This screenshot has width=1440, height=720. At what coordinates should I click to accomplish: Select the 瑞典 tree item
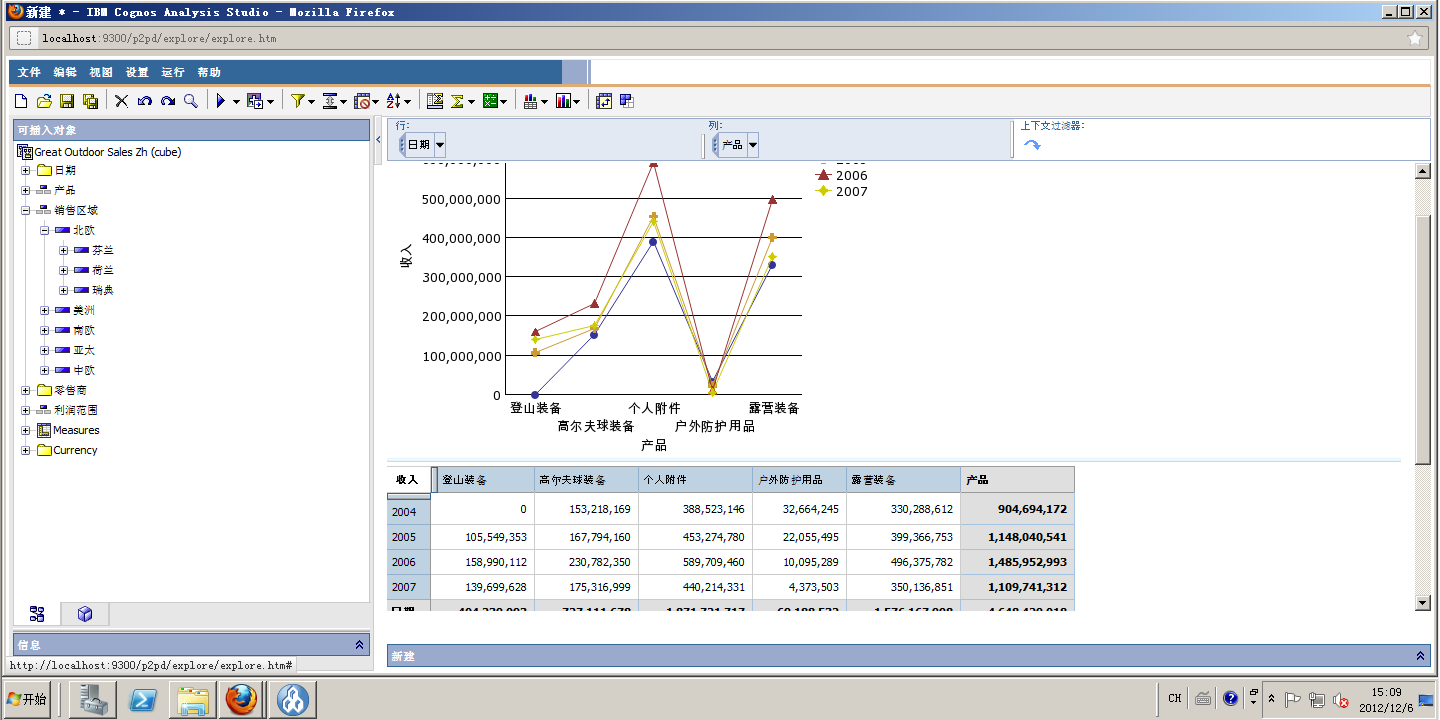coord(103,290)
